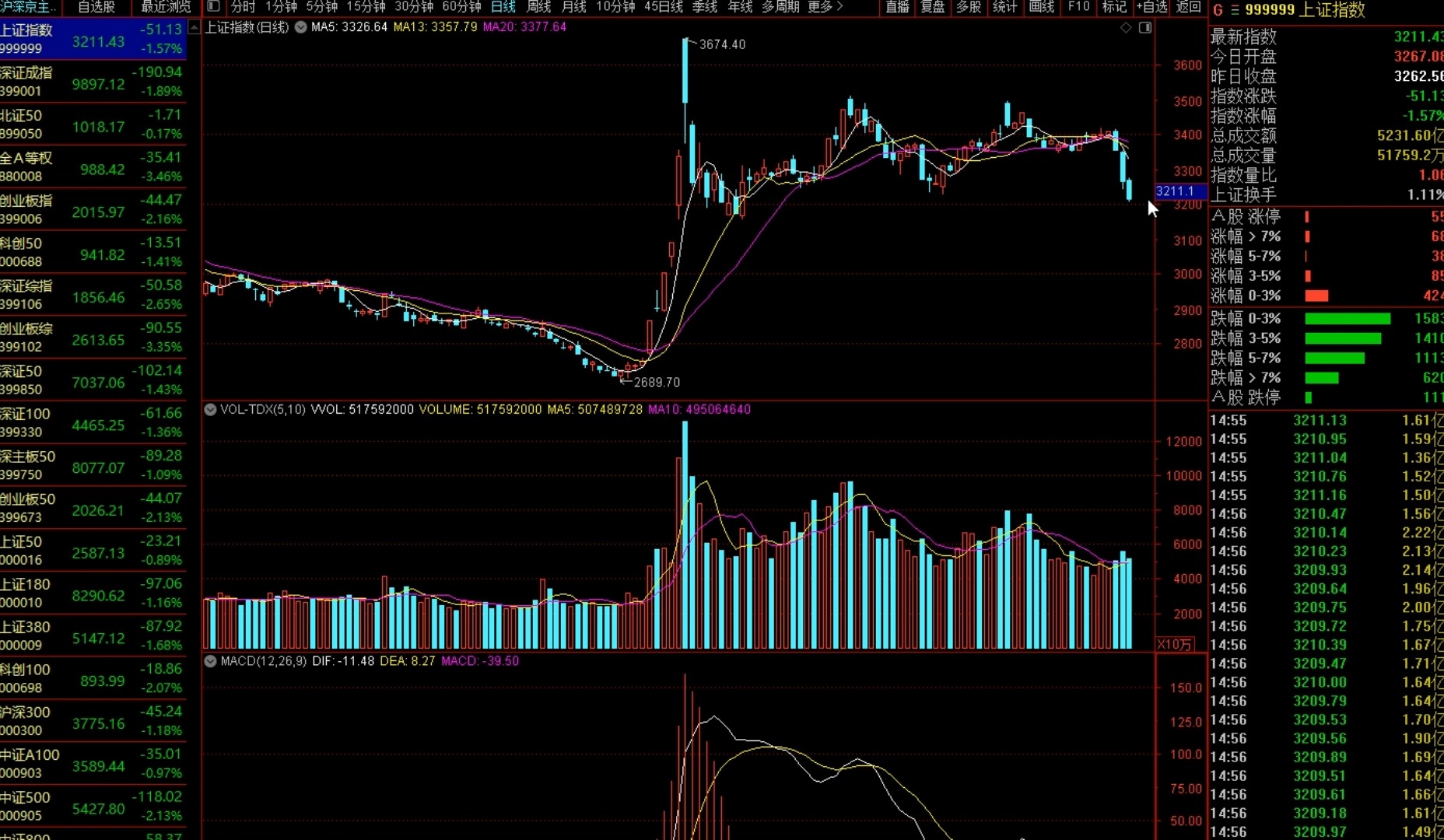Switch to 月线 monthly chart
The image size is (1444, 840).
click(573, 7)
